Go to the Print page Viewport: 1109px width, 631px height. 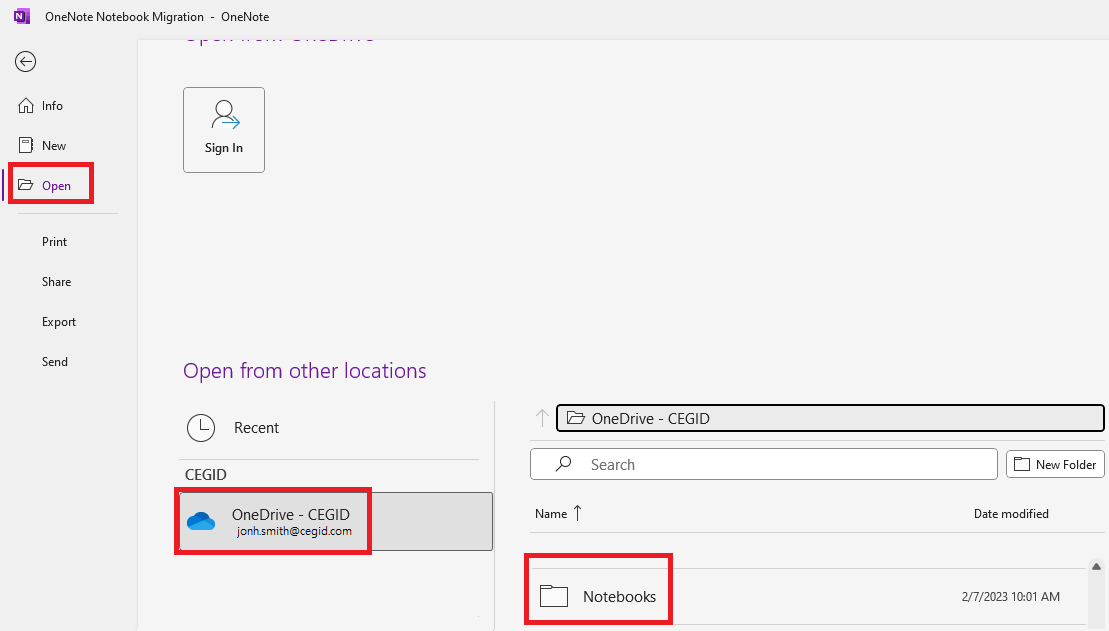point(54,242)
